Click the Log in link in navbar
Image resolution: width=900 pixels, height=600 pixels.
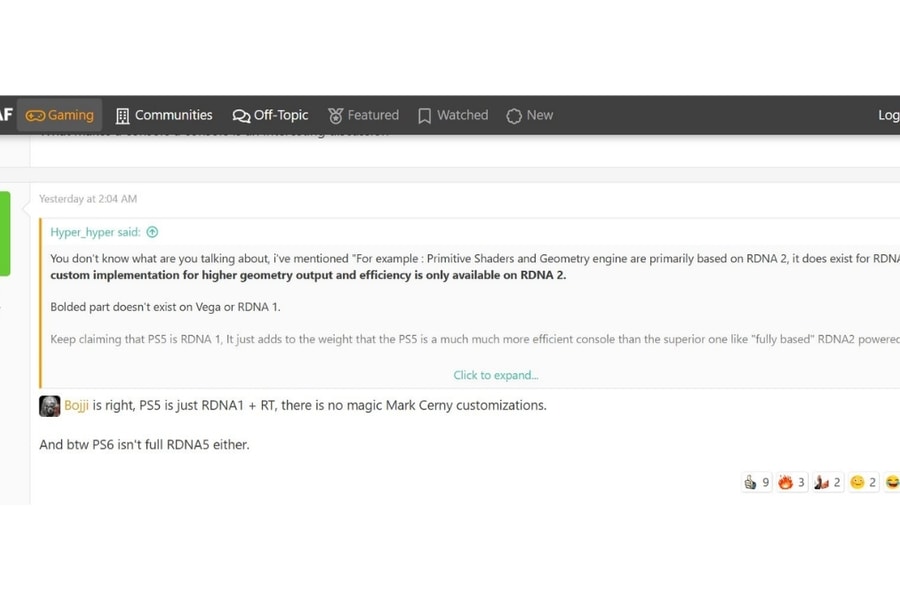pos(888,115)
